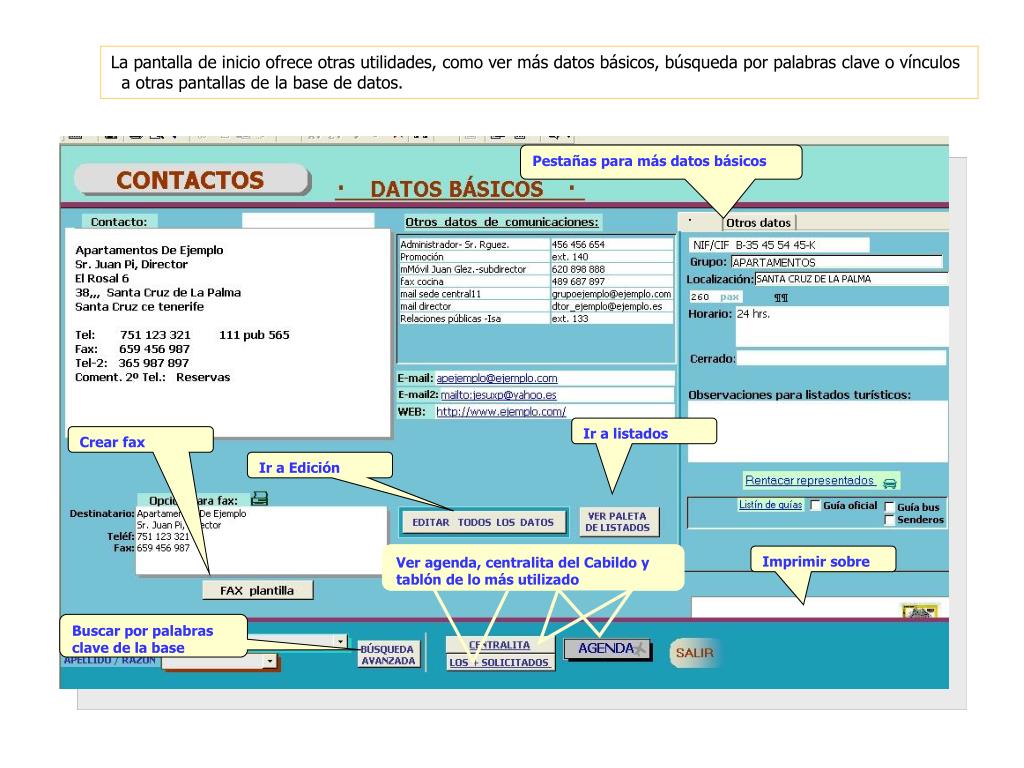The image size is (1024, 768).
Task: Click the FAX plantilla button
Action: (x=257, y=590)
